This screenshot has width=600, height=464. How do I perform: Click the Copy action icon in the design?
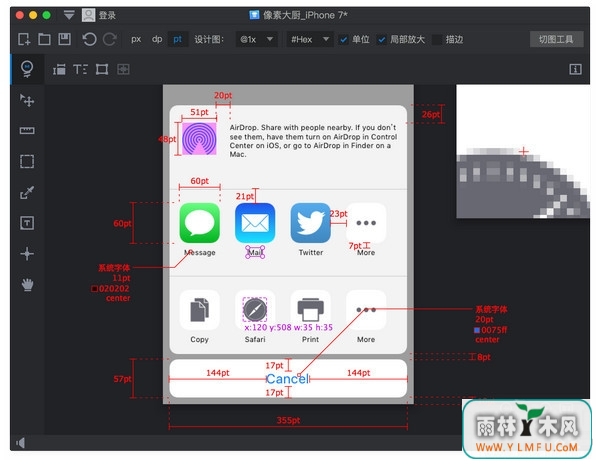[x=199, y=310]
